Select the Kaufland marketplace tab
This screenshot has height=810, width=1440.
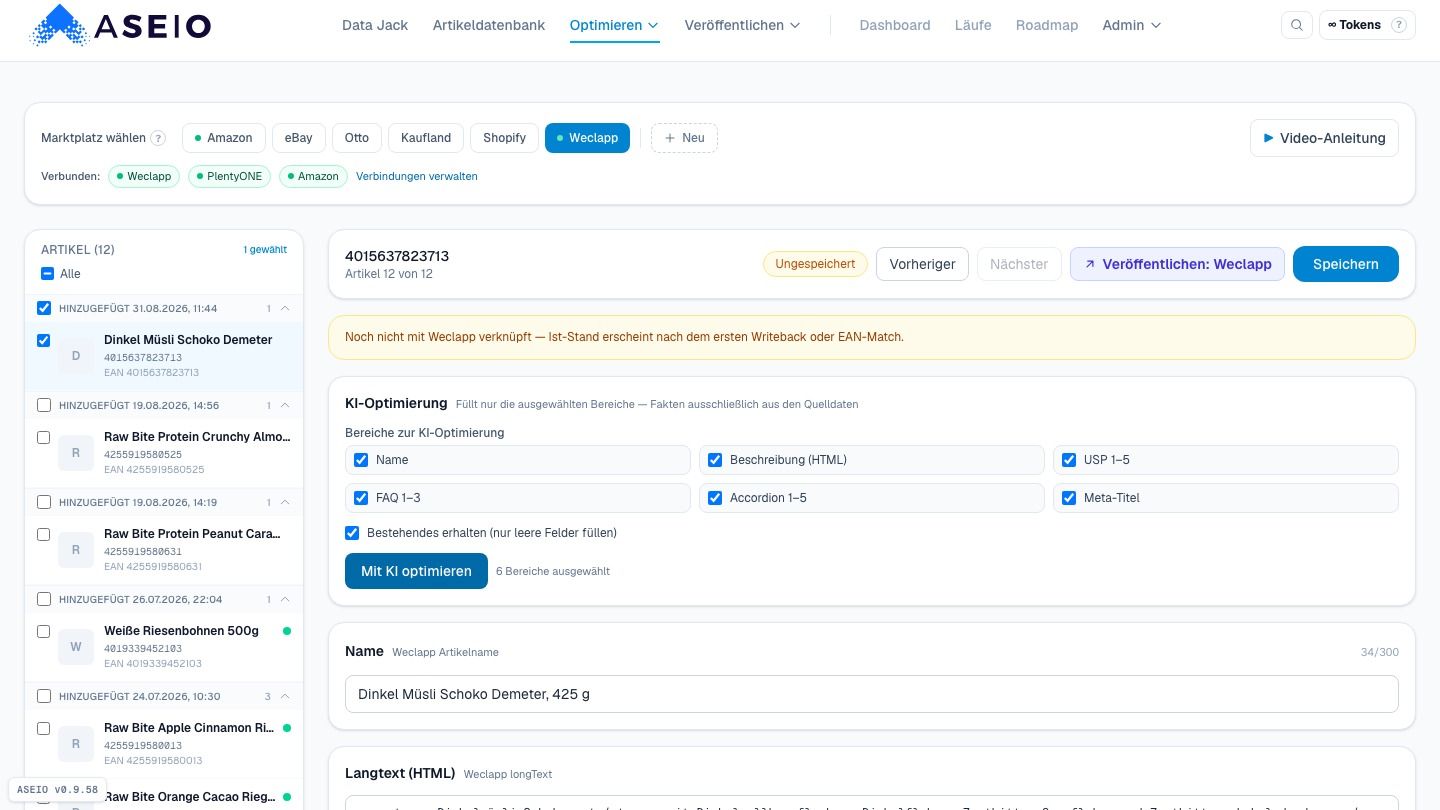point(426,138)
